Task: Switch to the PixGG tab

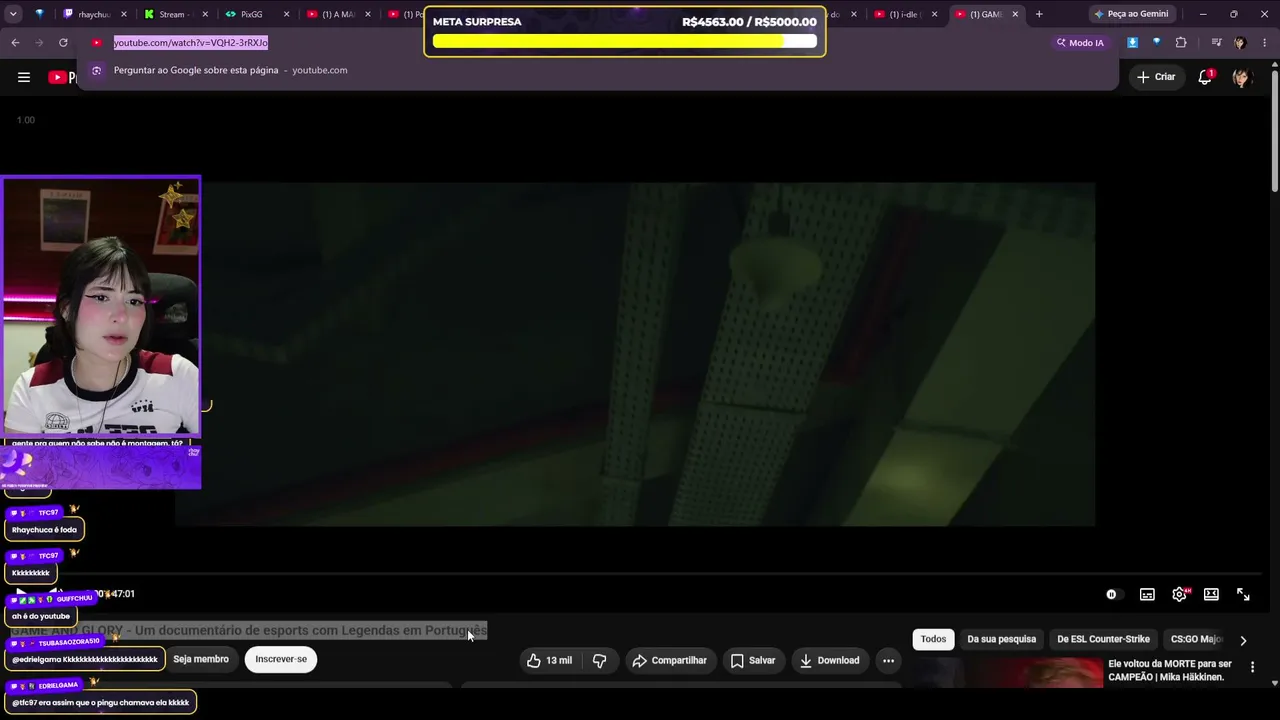Action: [x=256, y=14]
